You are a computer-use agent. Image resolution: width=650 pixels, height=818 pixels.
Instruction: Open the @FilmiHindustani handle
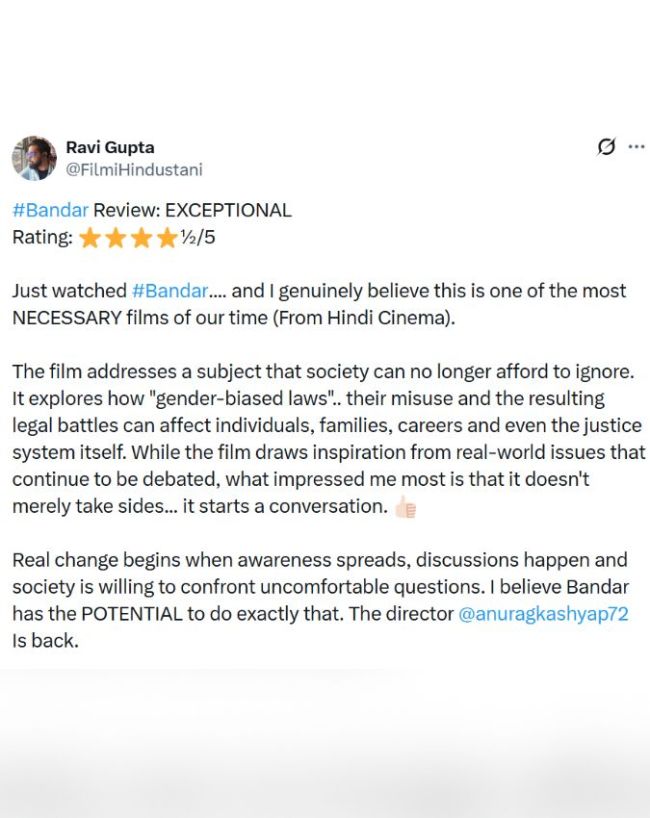point(134,170)
